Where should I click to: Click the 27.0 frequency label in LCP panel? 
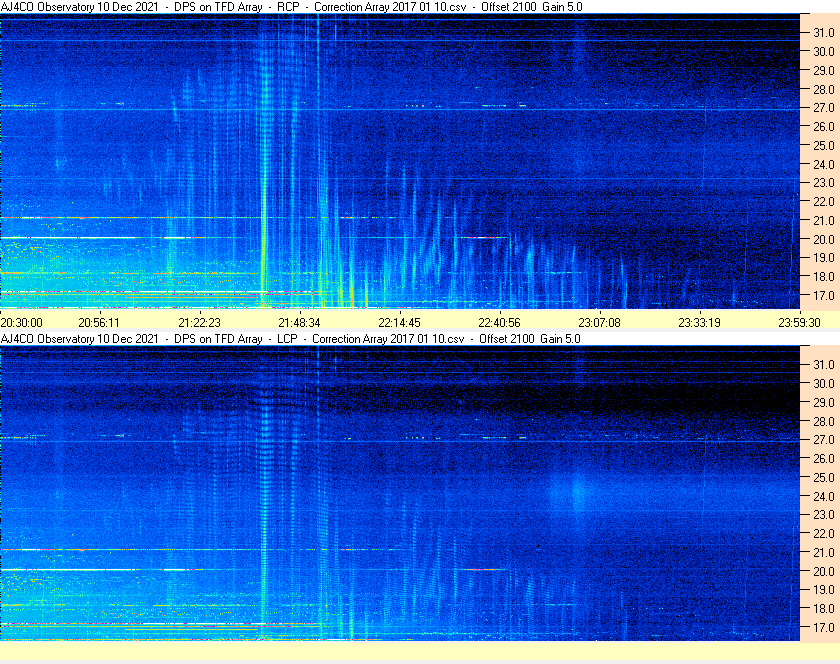[824, 439]
